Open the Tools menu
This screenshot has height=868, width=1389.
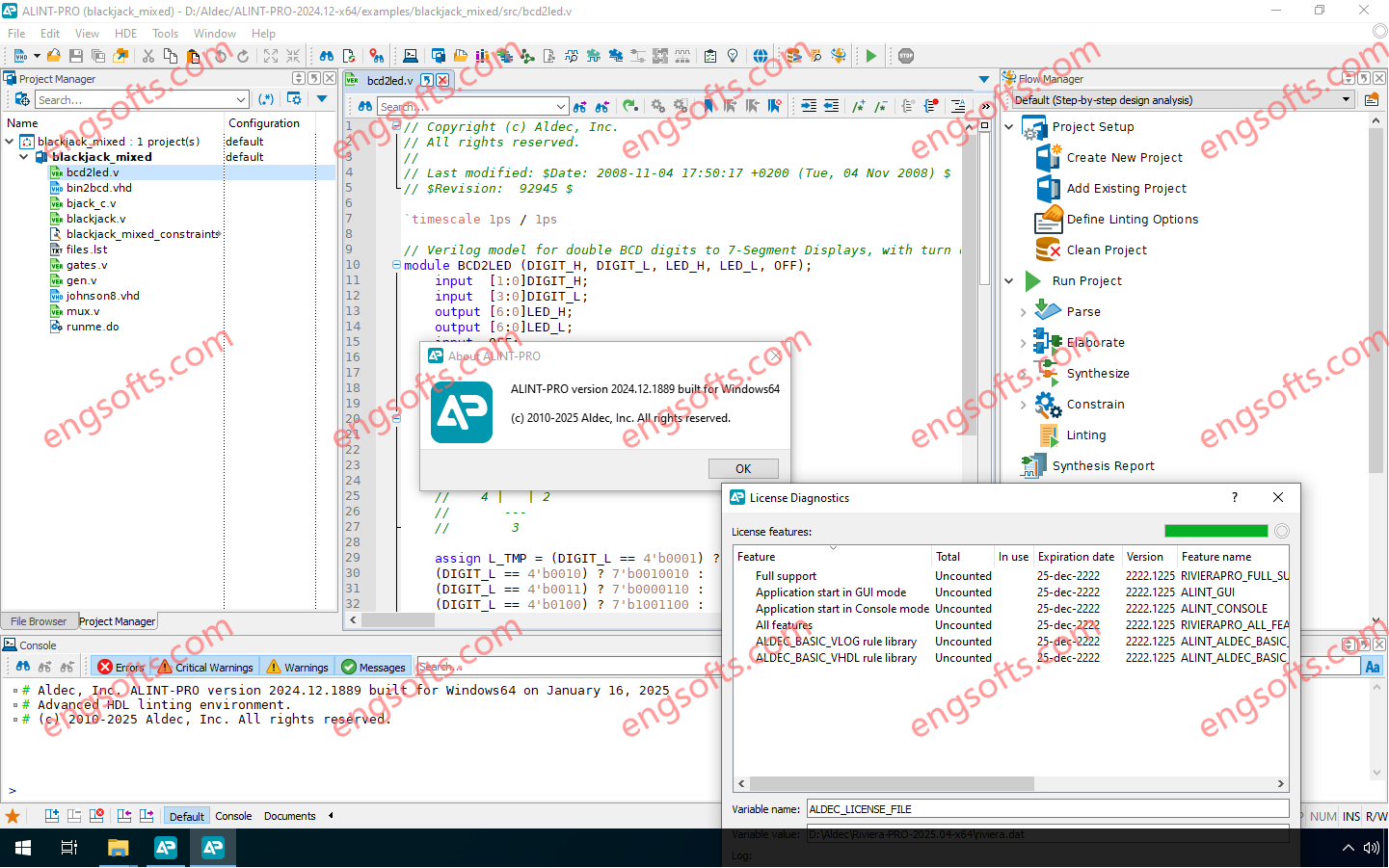point(165,33)
